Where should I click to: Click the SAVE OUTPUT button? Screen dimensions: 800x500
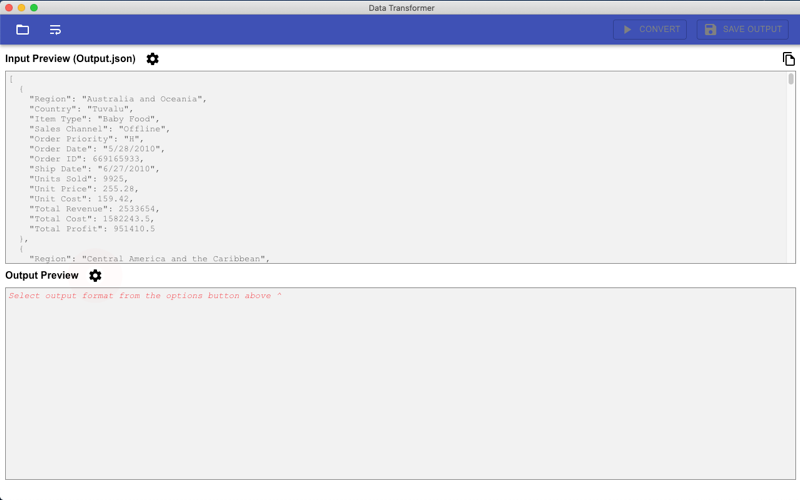(743, 30)
